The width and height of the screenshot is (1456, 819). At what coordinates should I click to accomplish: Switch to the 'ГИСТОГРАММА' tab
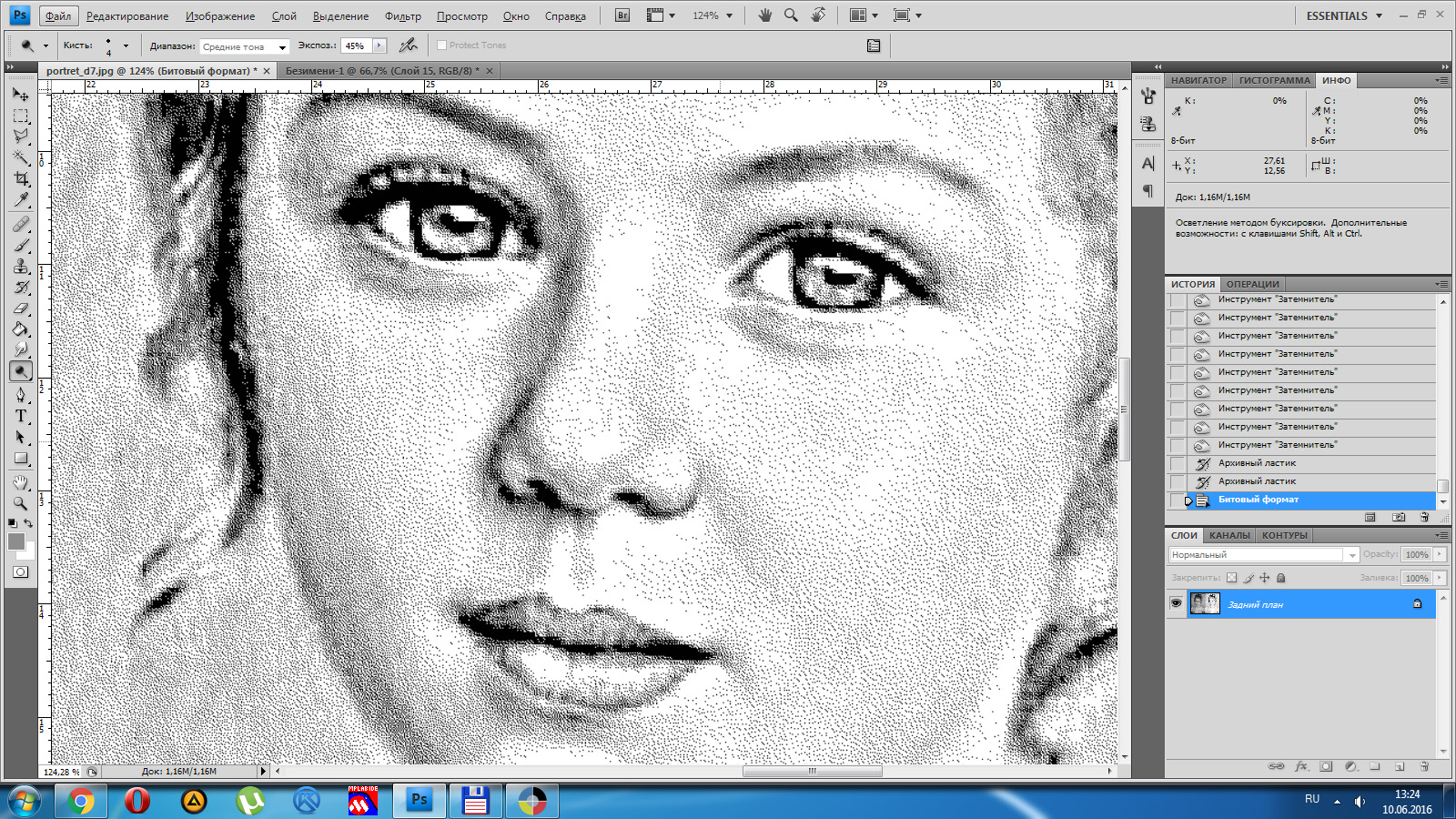[x=1275, y=80]
